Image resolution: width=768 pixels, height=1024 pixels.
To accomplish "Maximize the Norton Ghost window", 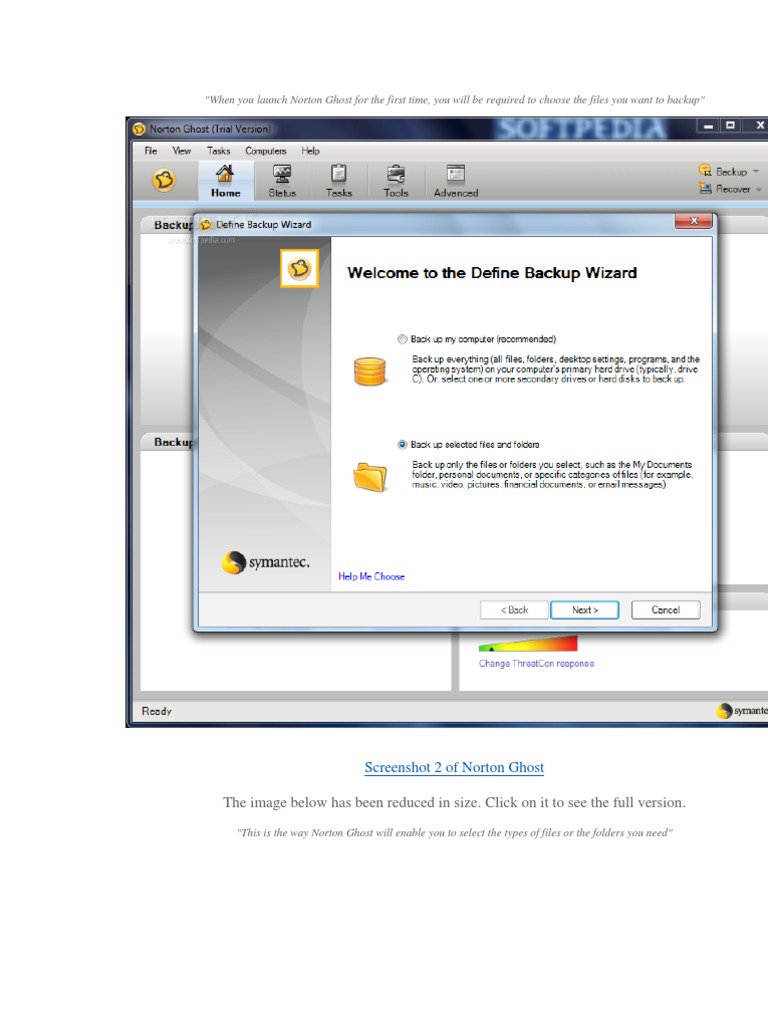I will [x=730, y=125].
